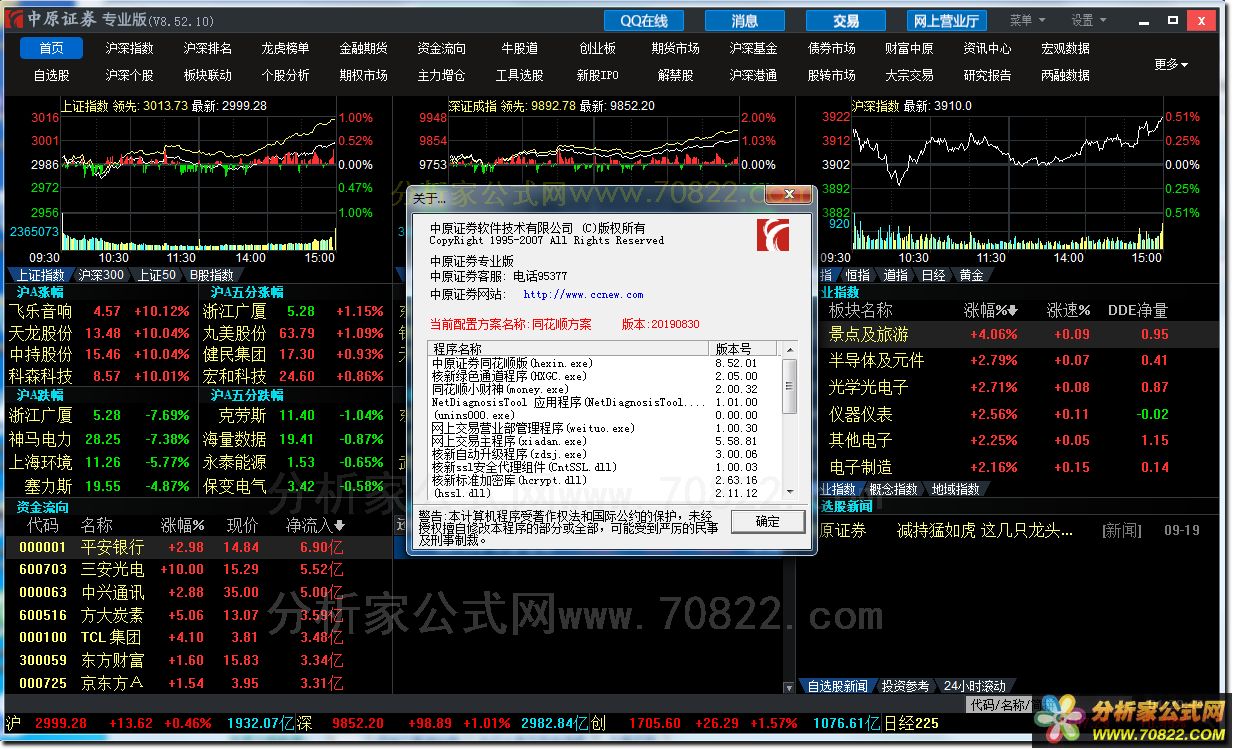The image size is (1234, 750).
Task: Click sort arrow beside 板块 涨幅% header
Action: coord(1012,310)
